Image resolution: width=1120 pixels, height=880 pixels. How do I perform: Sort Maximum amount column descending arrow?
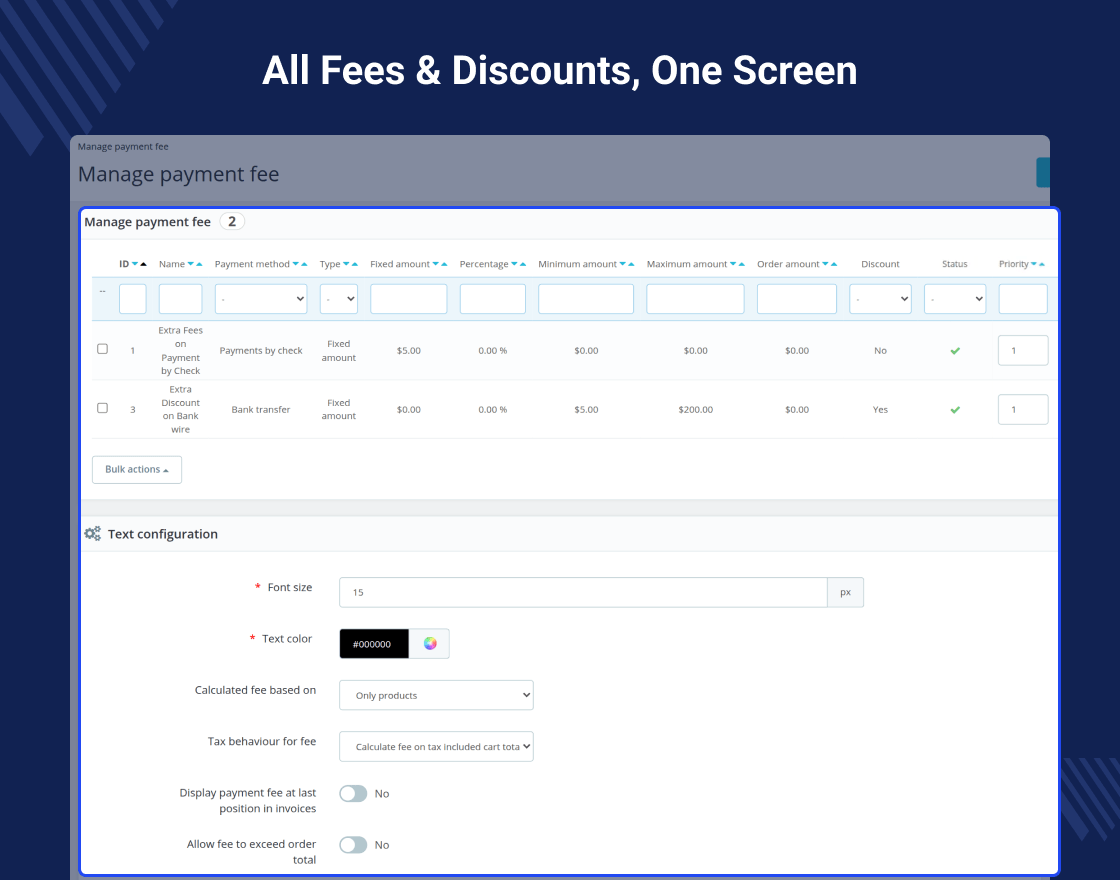[733, 264]
